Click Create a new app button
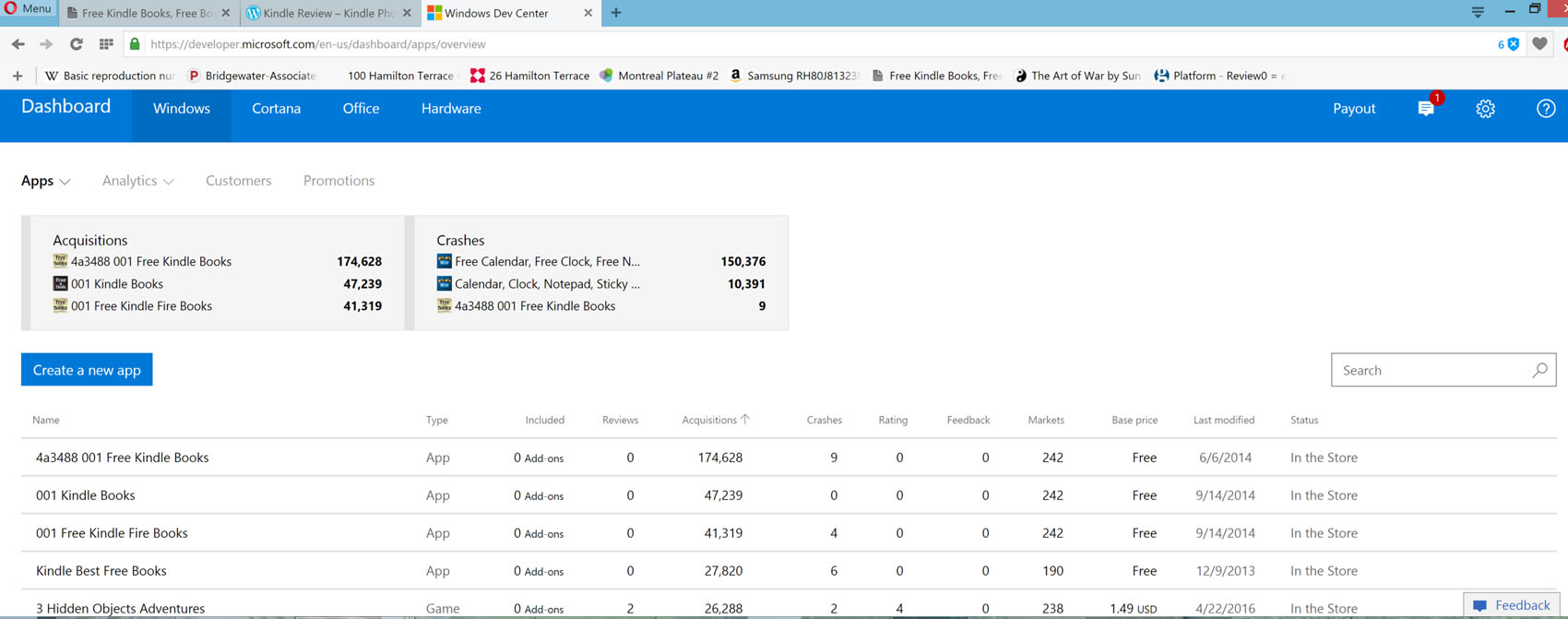Screen dimensions: 1568x619 (x=87, y=370)
